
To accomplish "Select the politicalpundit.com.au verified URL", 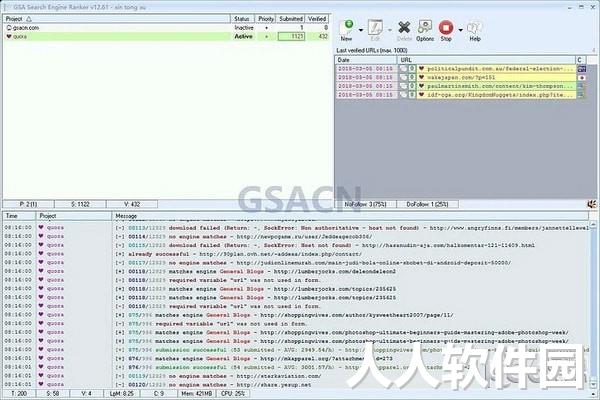I will [x=500, y=69].
